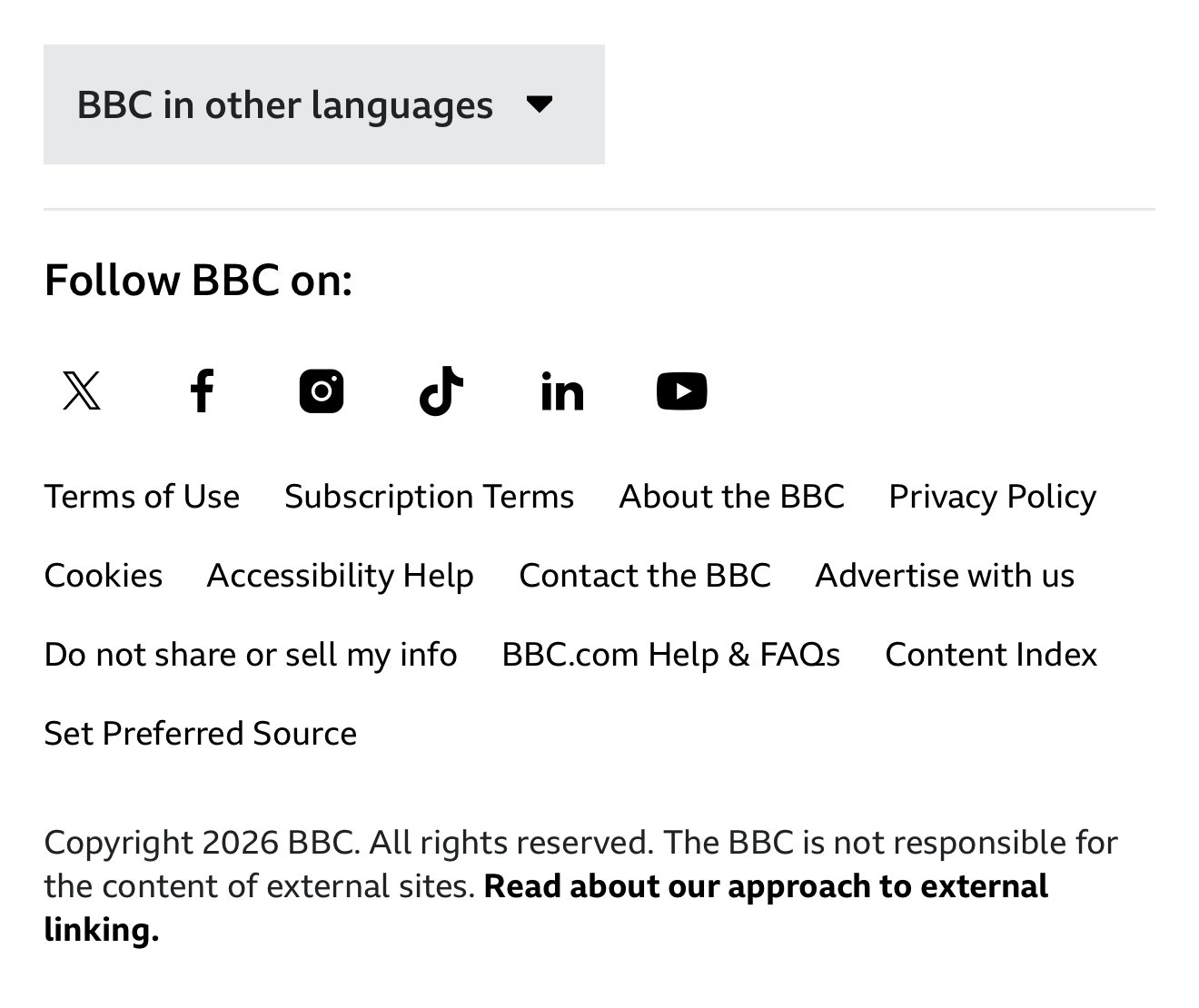Open BBC's X (Twitter) profile icon
The height and width of the screenshot is (1008, 1199).
82,391
